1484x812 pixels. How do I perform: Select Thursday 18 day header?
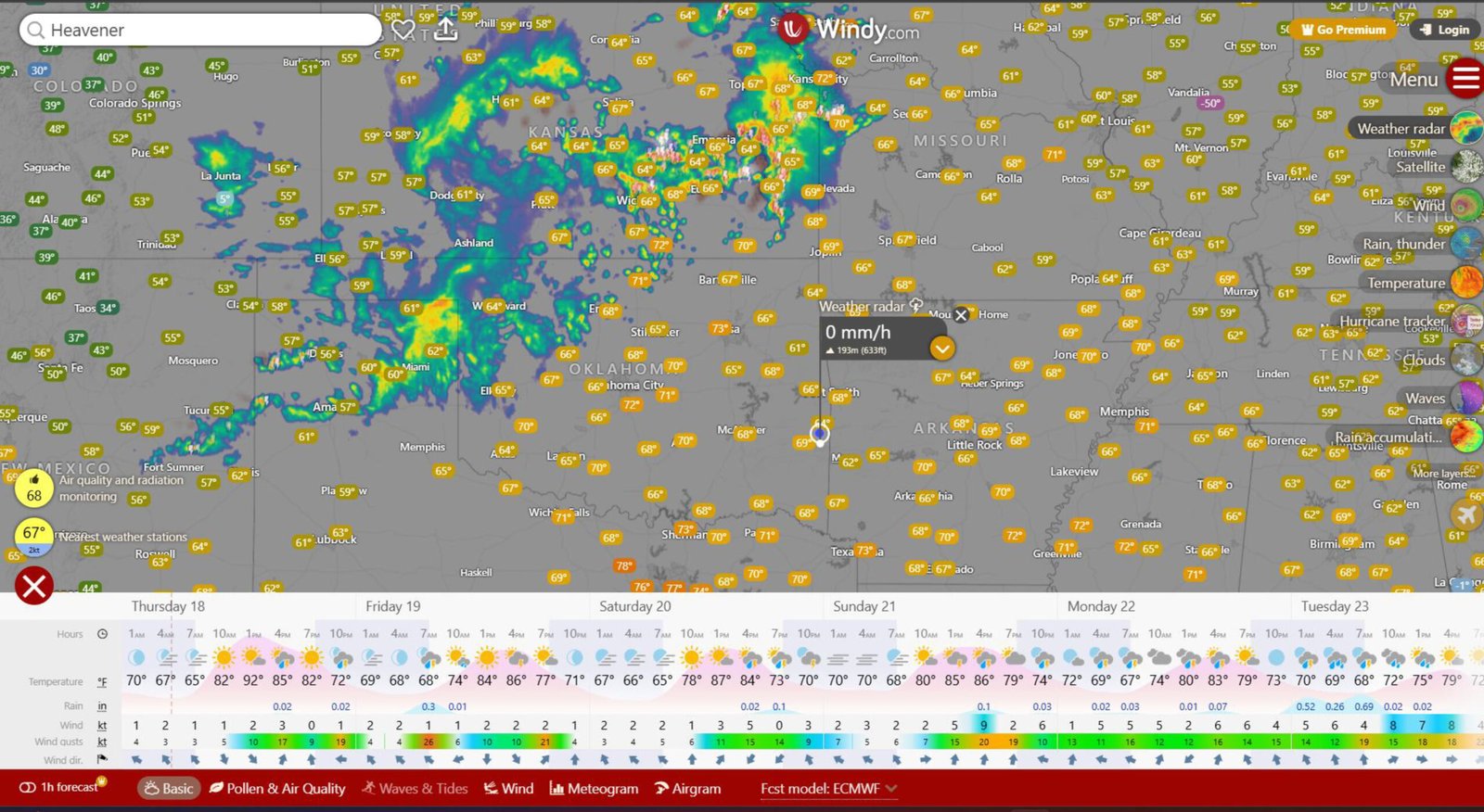click(168, 606)
